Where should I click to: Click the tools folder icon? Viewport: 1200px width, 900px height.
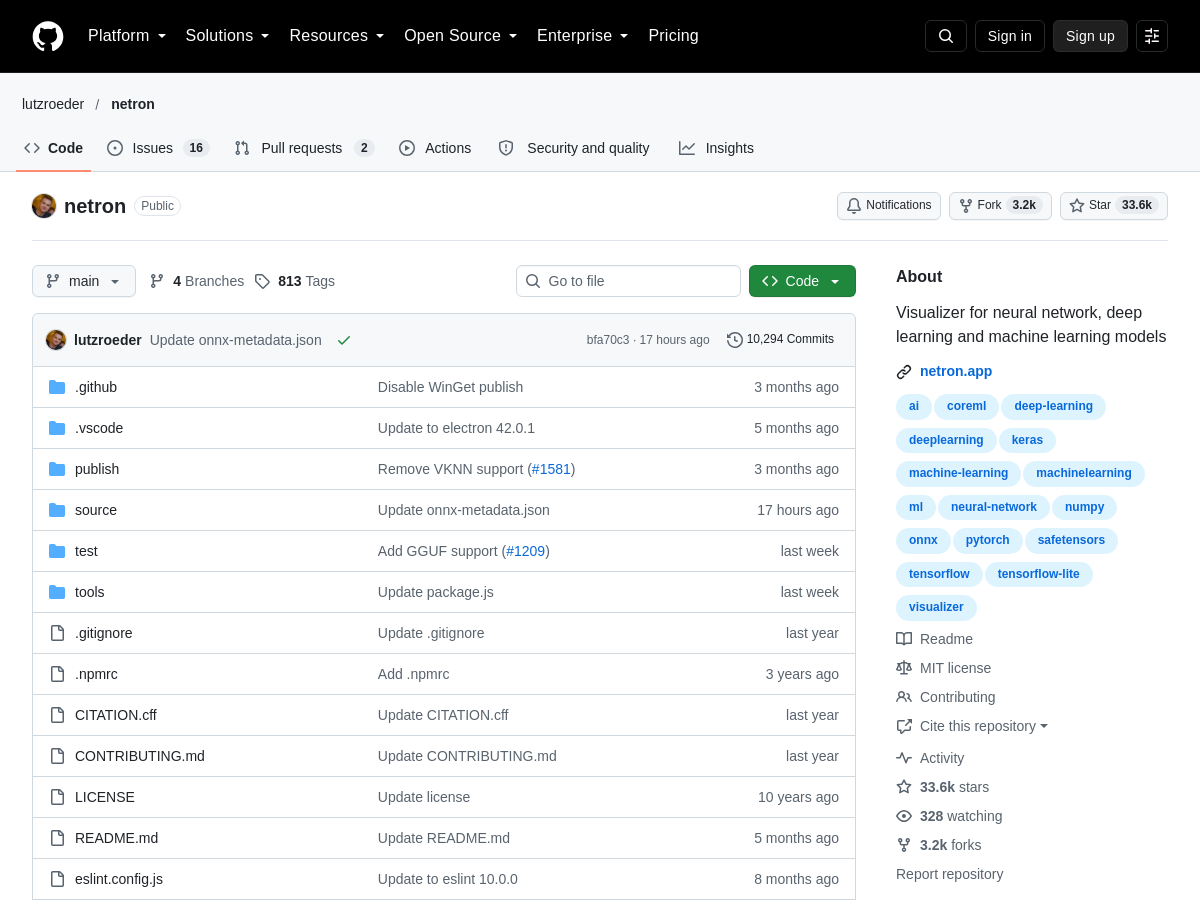click(x=57, y=592)
